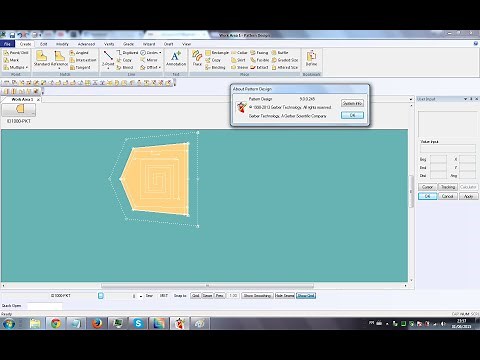Choose the Mirror line tool
Viewport: 480px width, 360px height.
tap(149, 60)
